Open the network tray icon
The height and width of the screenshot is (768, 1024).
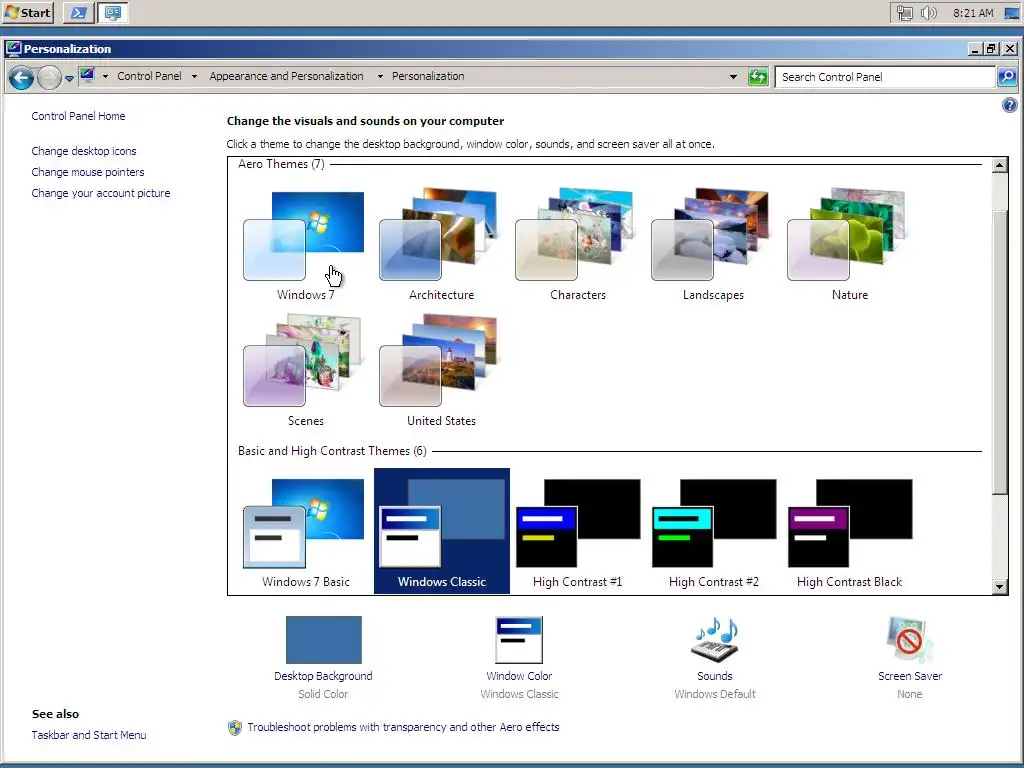pos(904,13)
